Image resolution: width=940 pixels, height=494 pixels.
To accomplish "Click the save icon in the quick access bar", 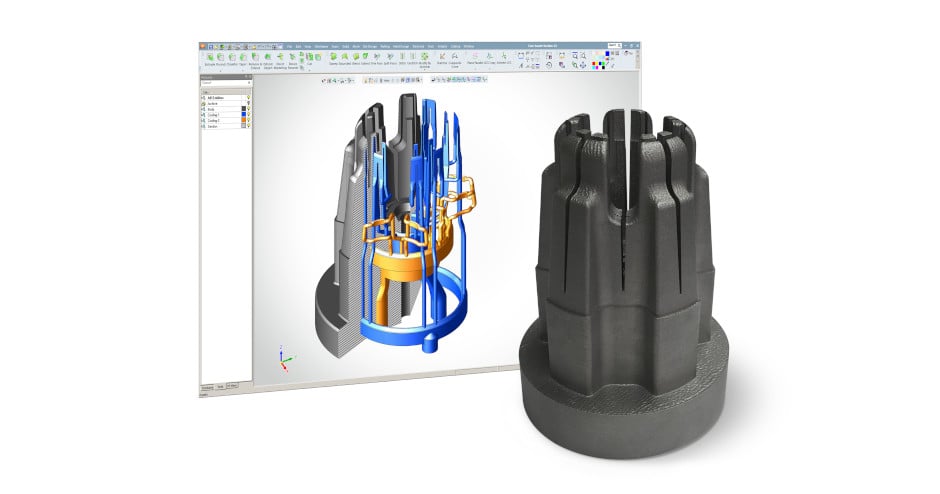I will coord(212,46).
